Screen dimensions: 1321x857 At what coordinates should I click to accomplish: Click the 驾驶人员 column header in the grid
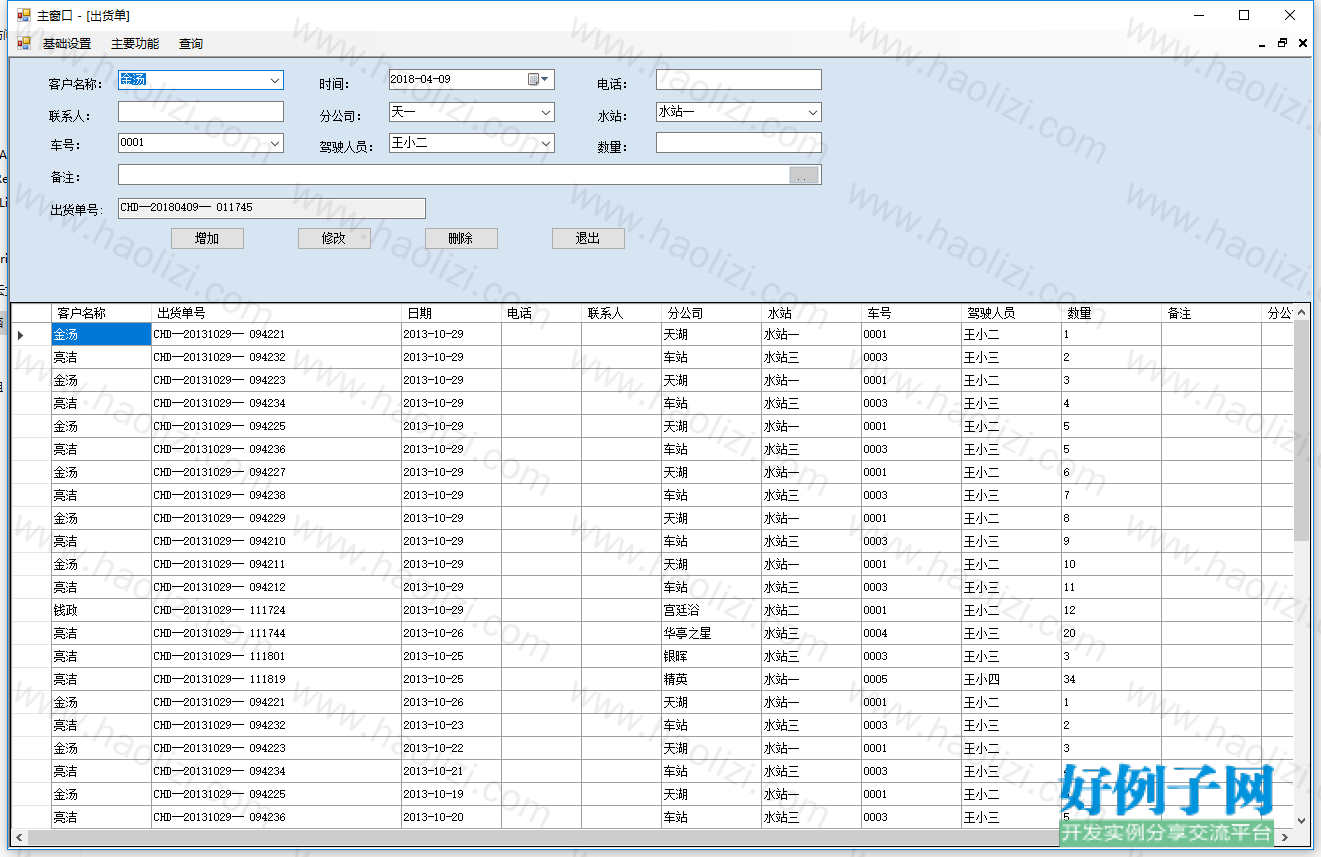pos(1011,313)
